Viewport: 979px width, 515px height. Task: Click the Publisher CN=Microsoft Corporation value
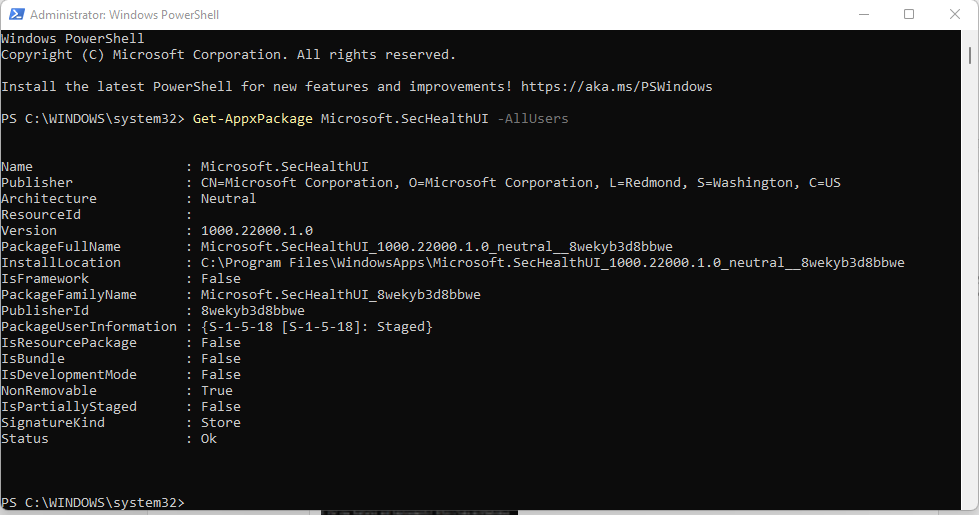[x=521, y=183]
